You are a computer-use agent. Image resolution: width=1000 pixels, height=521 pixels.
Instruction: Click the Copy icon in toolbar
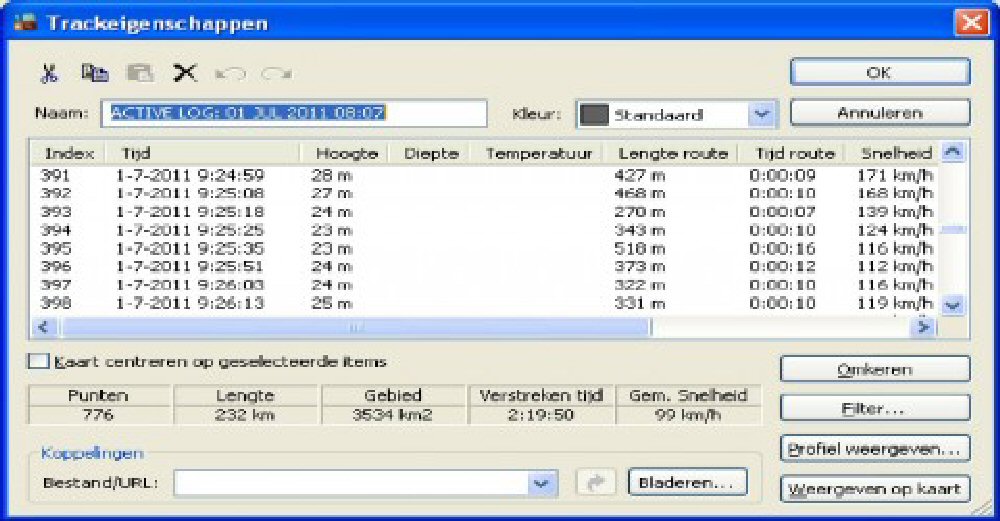click(x=95, y=73)
